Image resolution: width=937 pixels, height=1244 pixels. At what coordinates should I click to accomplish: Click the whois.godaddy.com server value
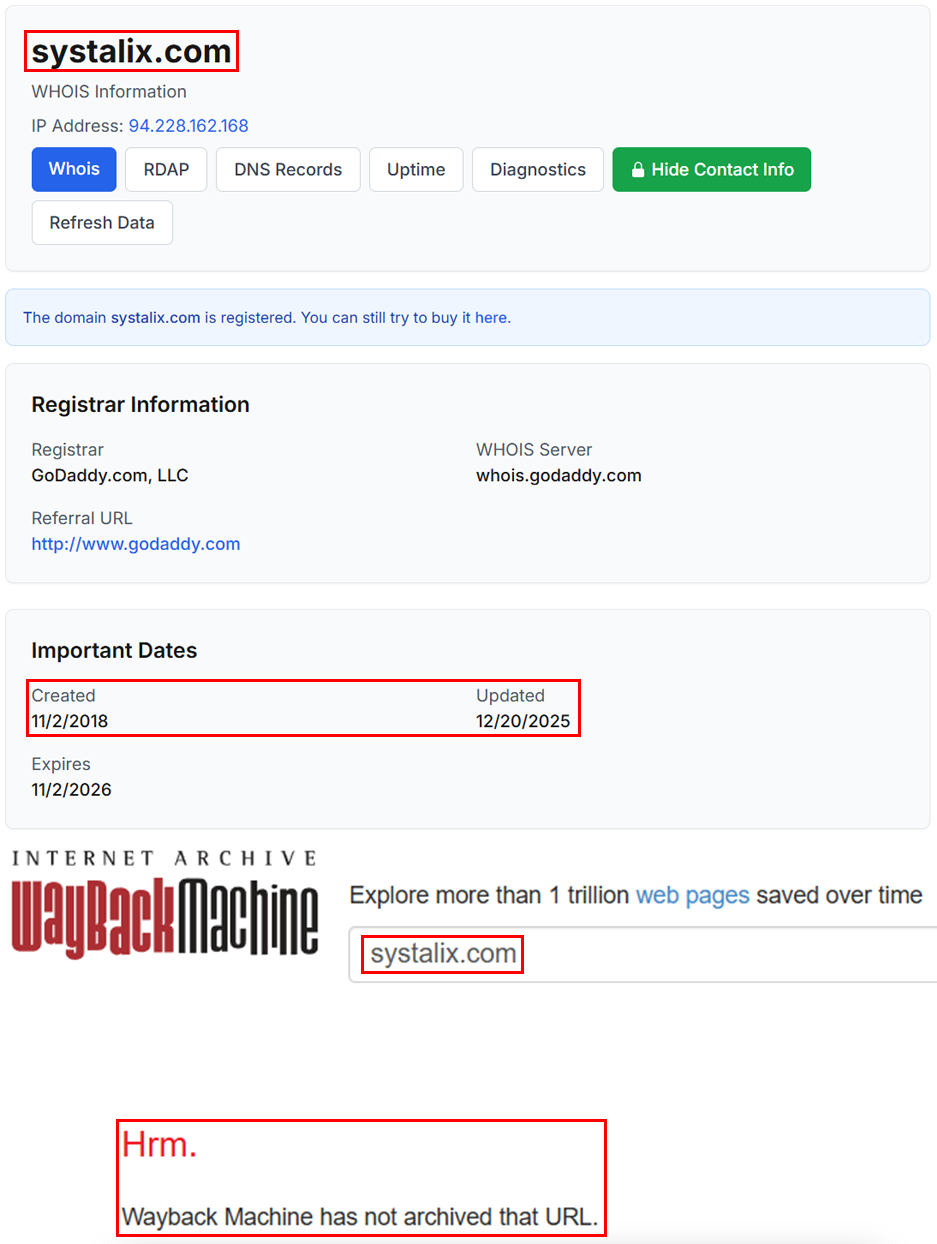tap(558, 475)
